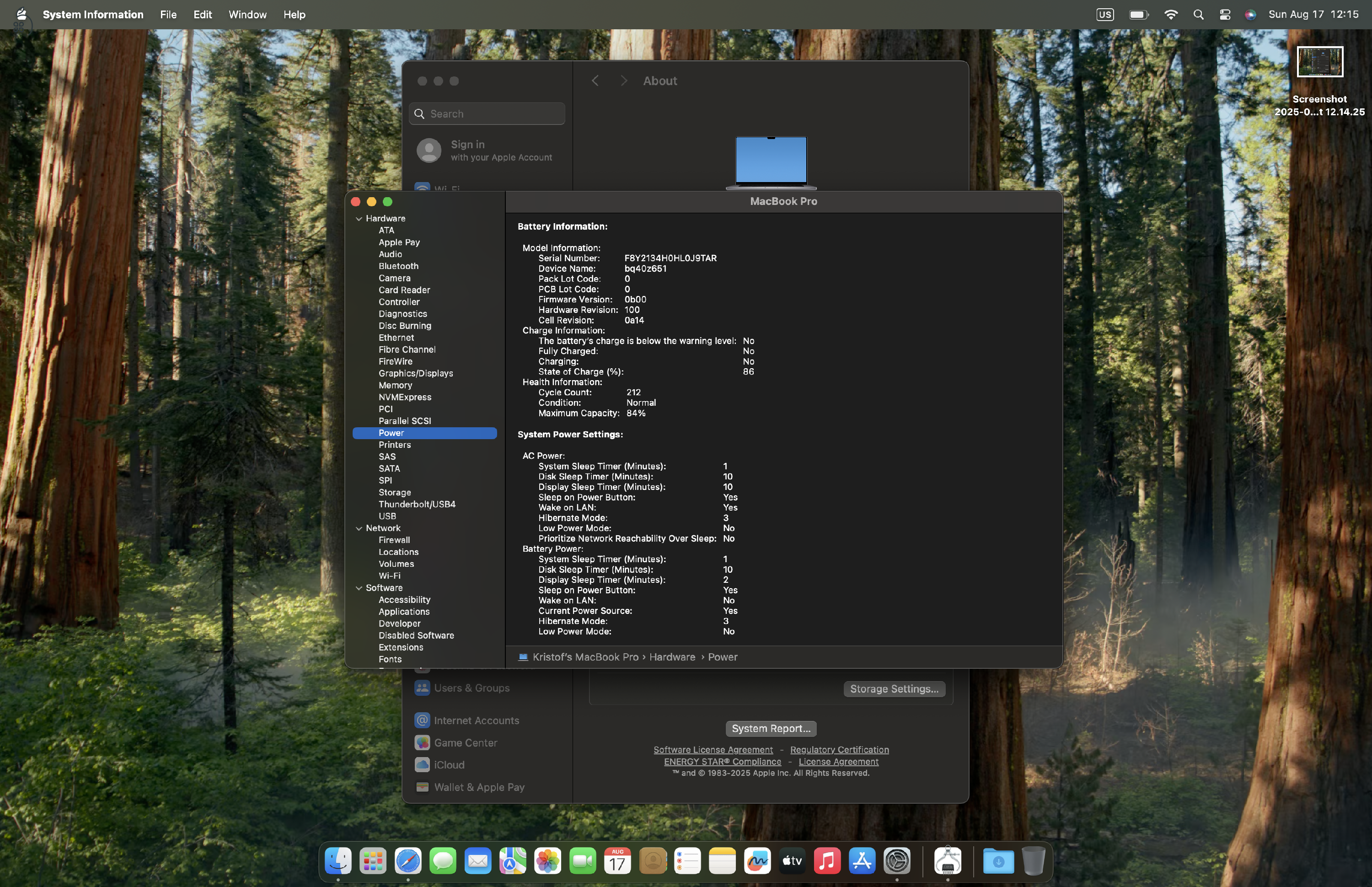Click battery status icon in menu bar
1372x887 pixels.
pos(1139,14)
